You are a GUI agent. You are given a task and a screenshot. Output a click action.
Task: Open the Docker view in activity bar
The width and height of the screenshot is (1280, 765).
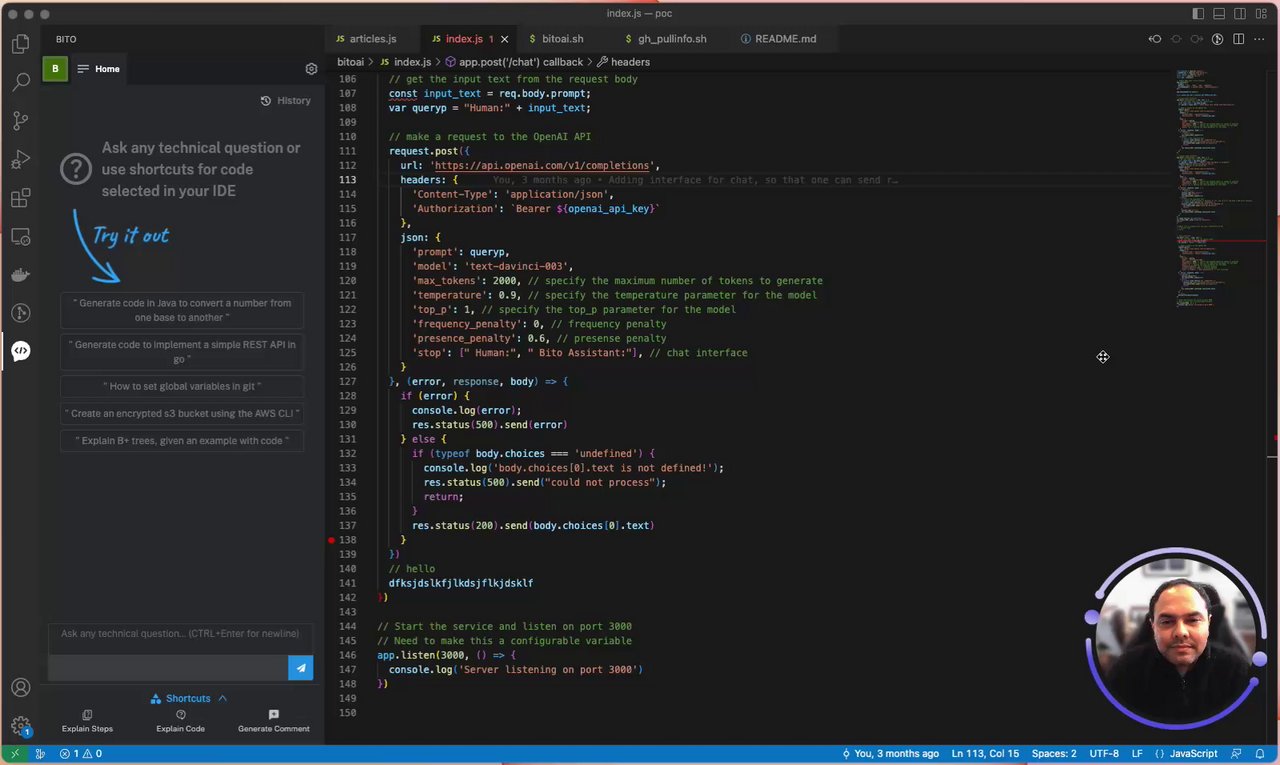pos(20,275)
